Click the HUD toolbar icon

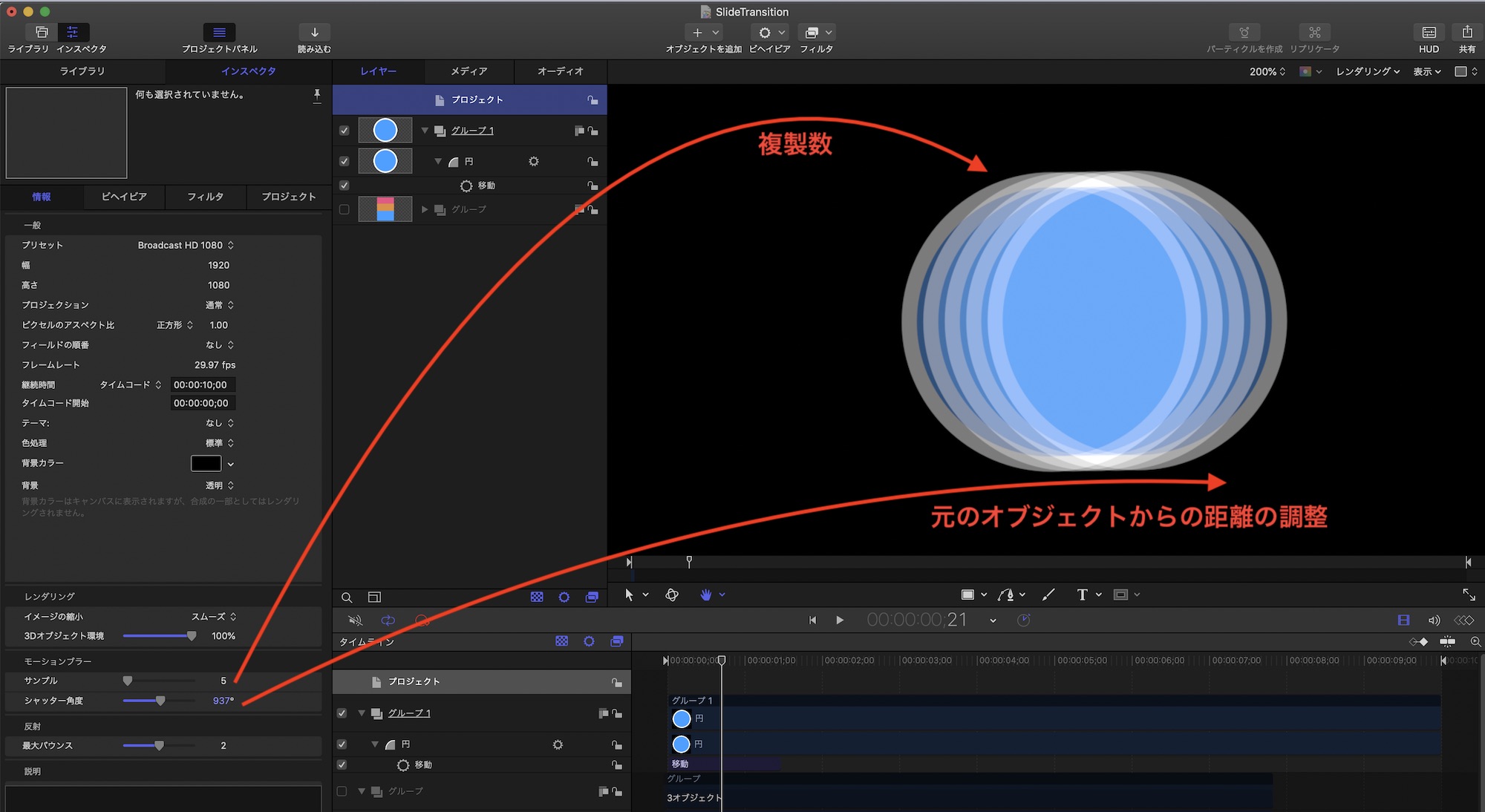click(1429, 33)
